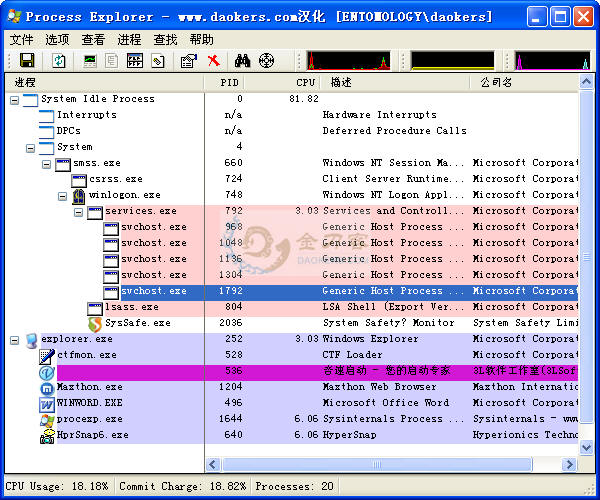Viewport: 600px width, 500px height.
Task: Click the WINWORD.EXE Word icon
Action: (47, 404)
